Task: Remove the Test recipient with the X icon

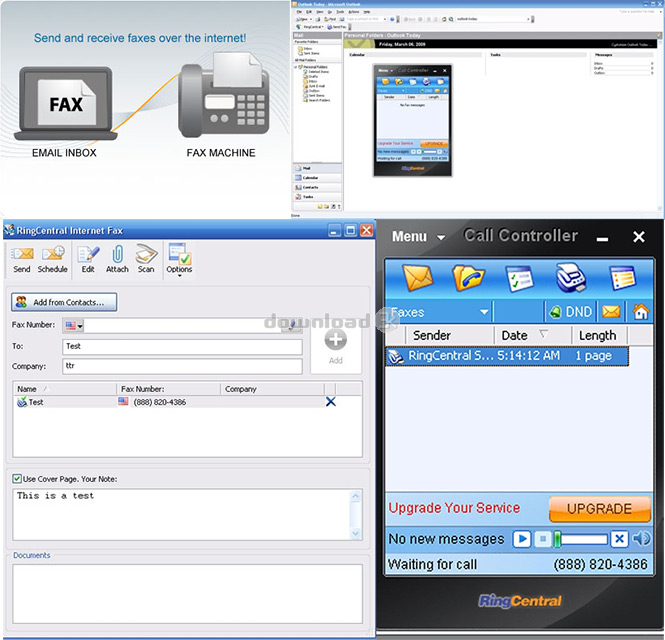Action: [x=331, y=402]
